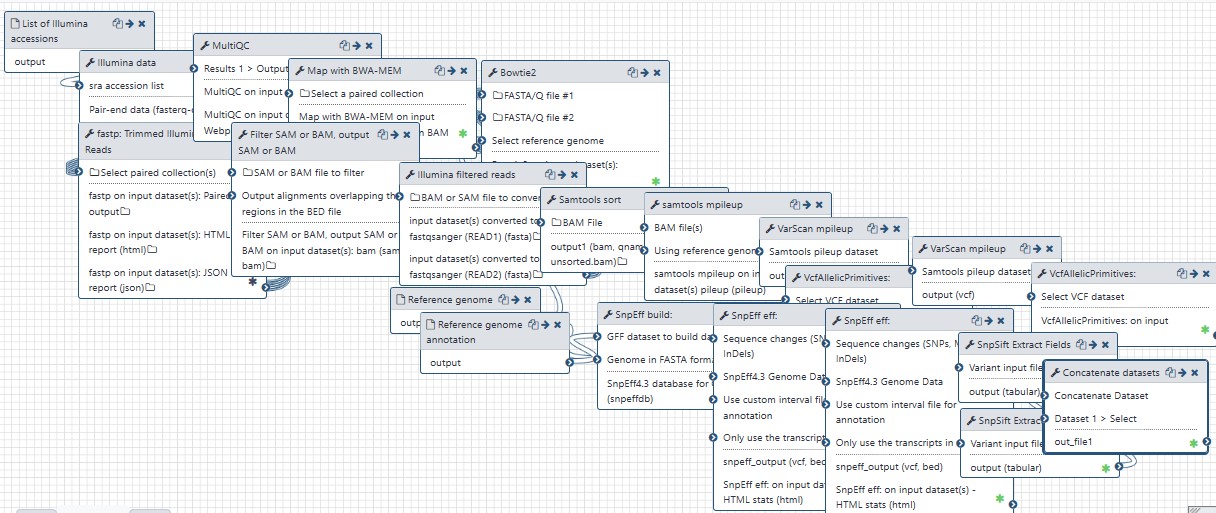The width and height of the screenshot is (1216, 513).
Task: Duplicate the Bowtie2 node
Action: point(633,73)
